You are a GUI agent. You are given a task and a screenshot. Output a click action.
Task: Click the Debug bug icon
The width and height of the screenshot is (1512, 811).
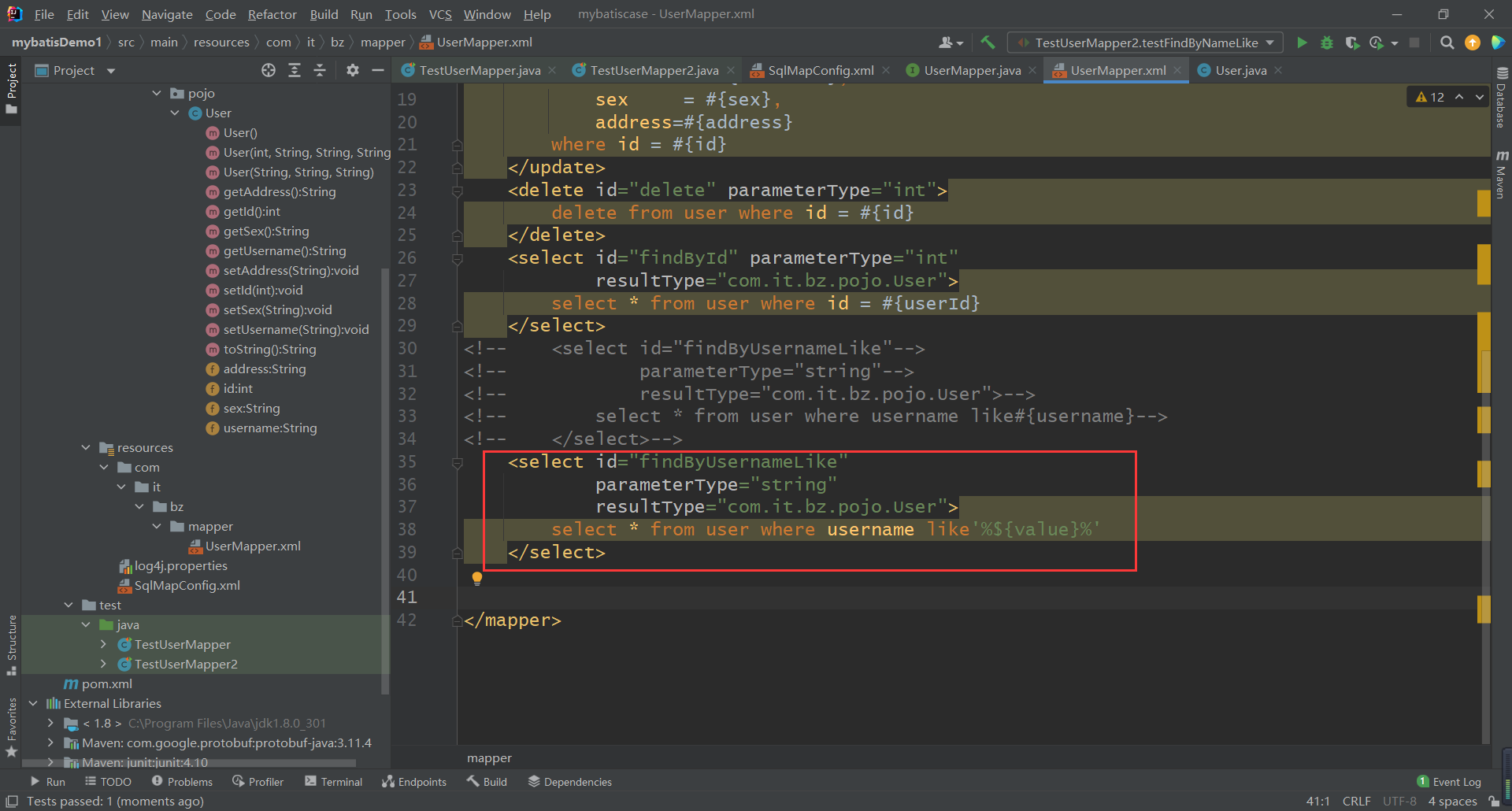1327,43
